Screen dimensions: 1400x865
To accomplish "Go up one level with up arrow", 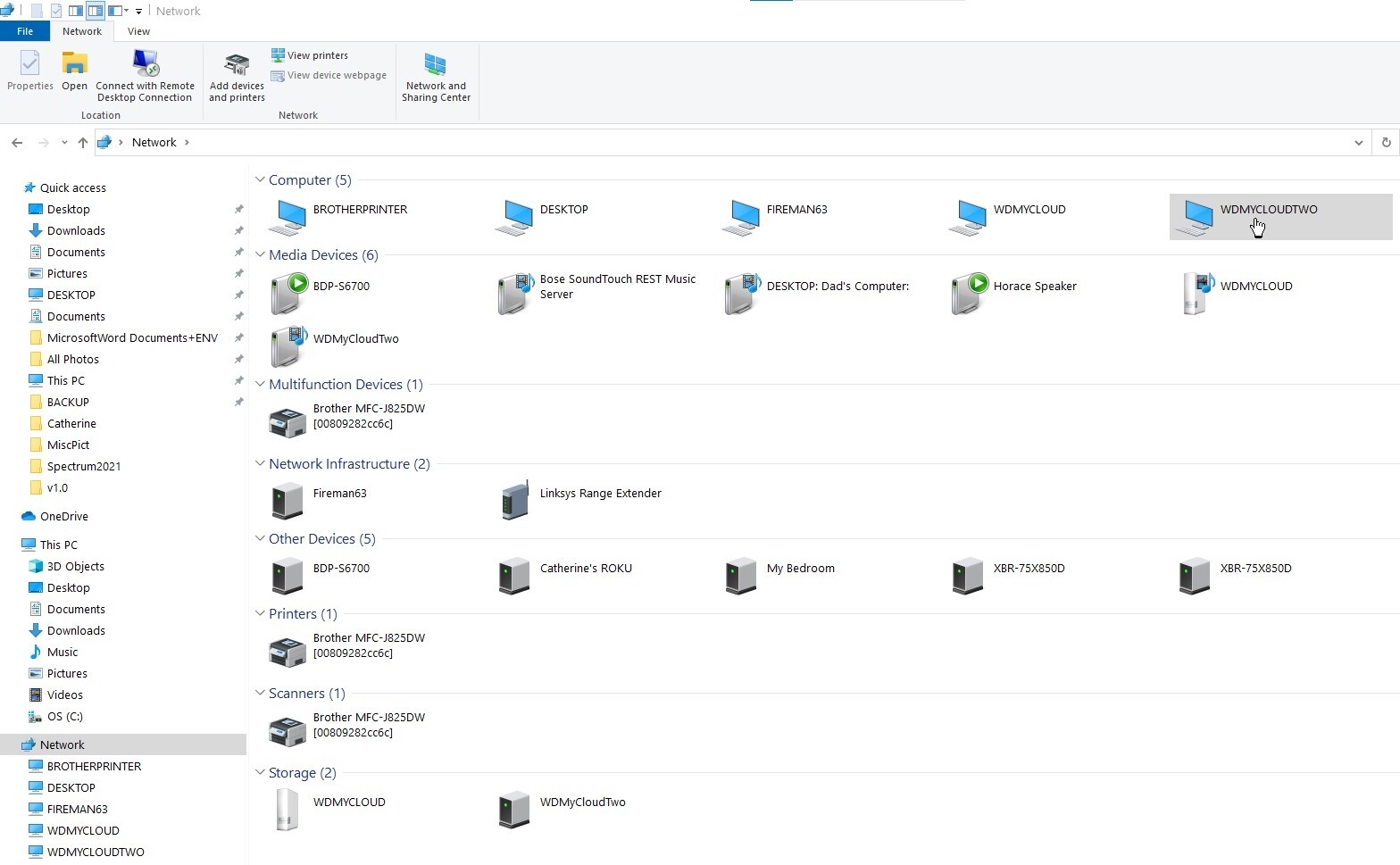I will tap(83, 143).
